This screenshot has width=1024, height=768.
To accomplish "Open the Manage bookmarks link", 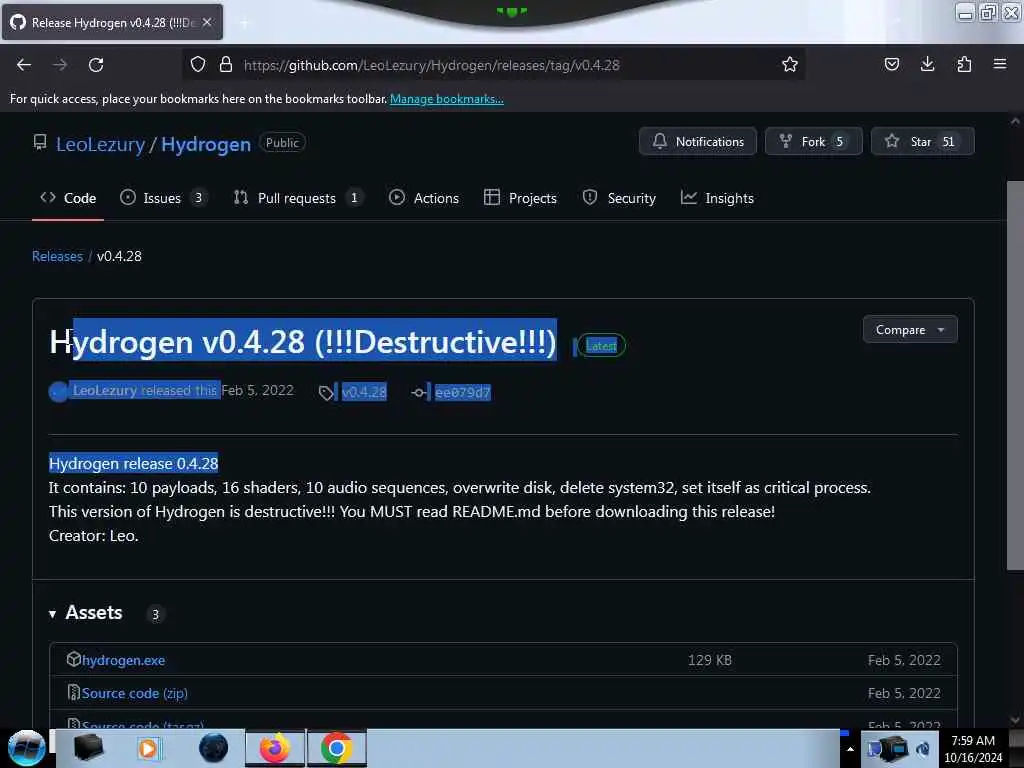I will coord(447,99).
